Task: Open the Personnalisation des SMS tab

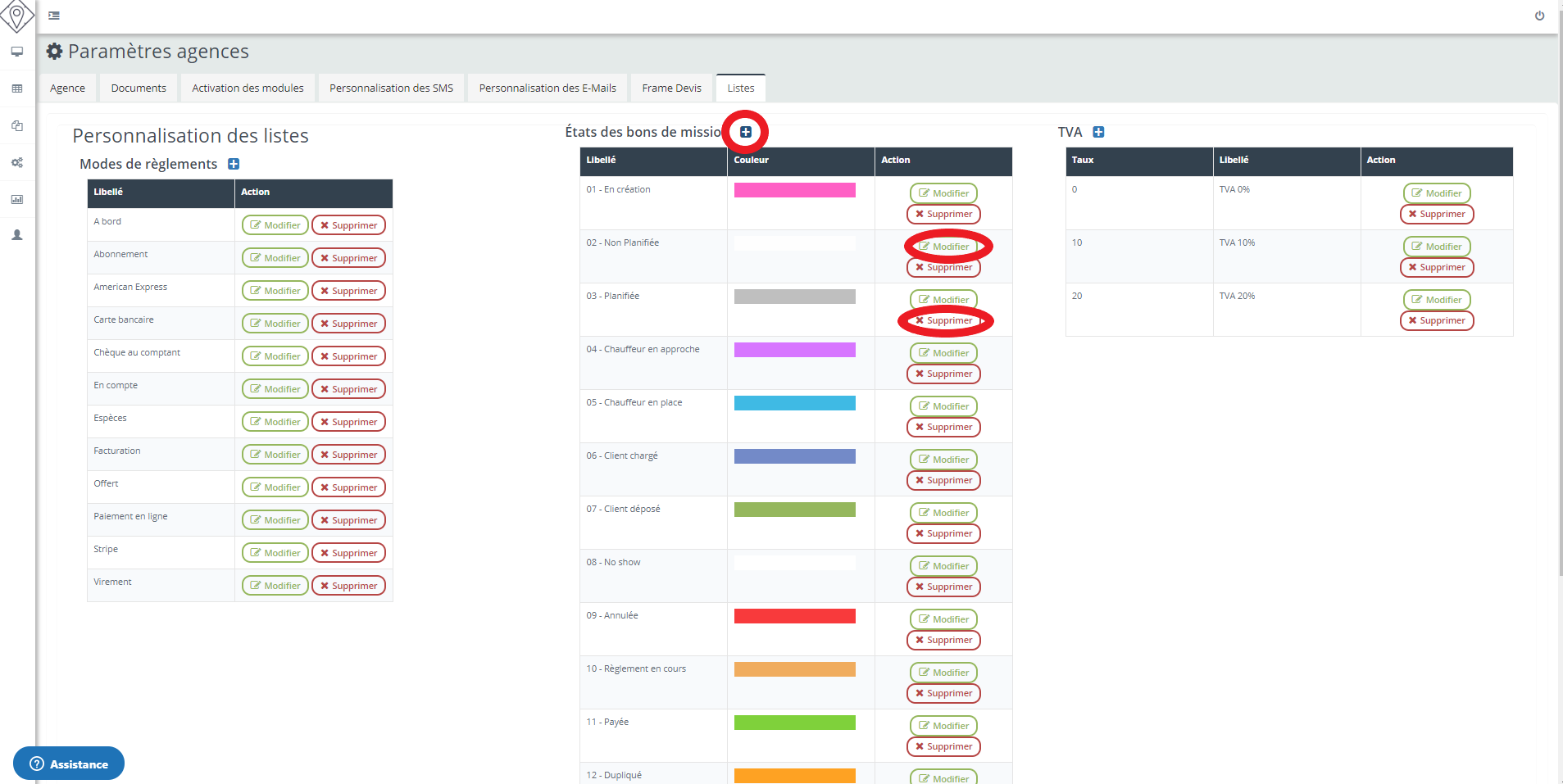Action: click(391, 88)
